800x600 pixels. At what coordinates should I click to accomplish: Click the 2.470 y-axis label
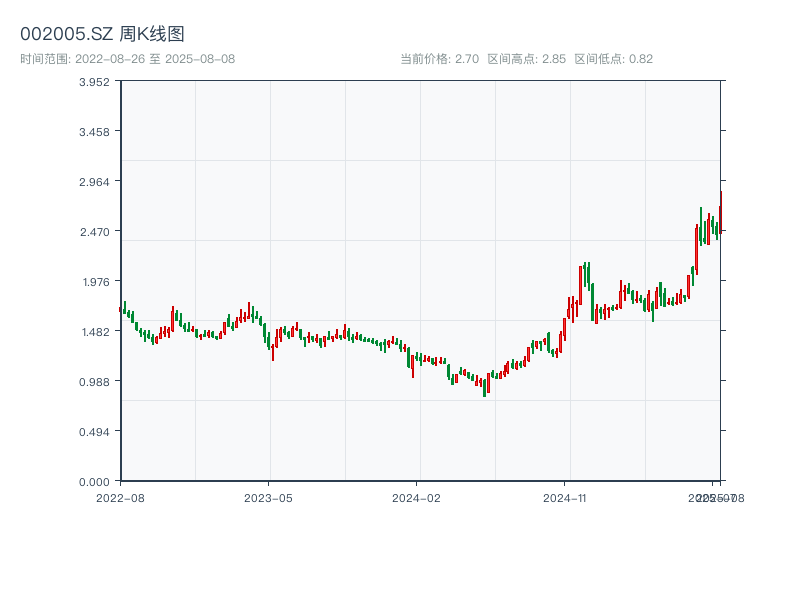click(94, 232)
